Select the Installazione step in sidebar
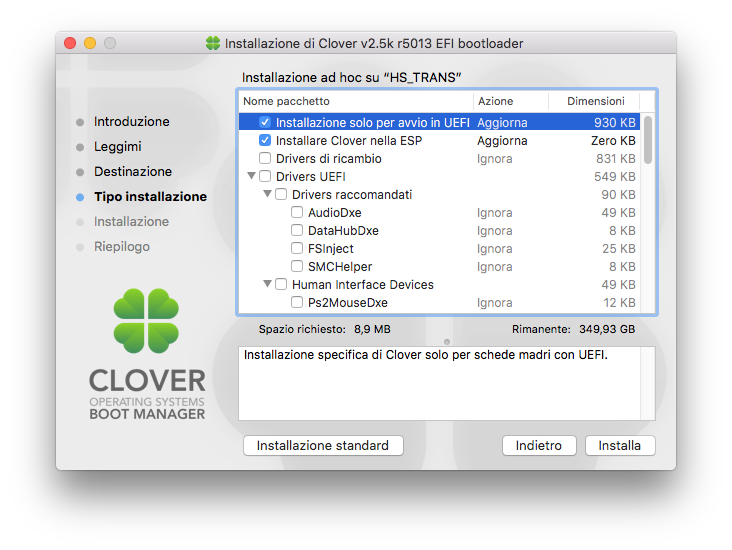 pos(132,221)
